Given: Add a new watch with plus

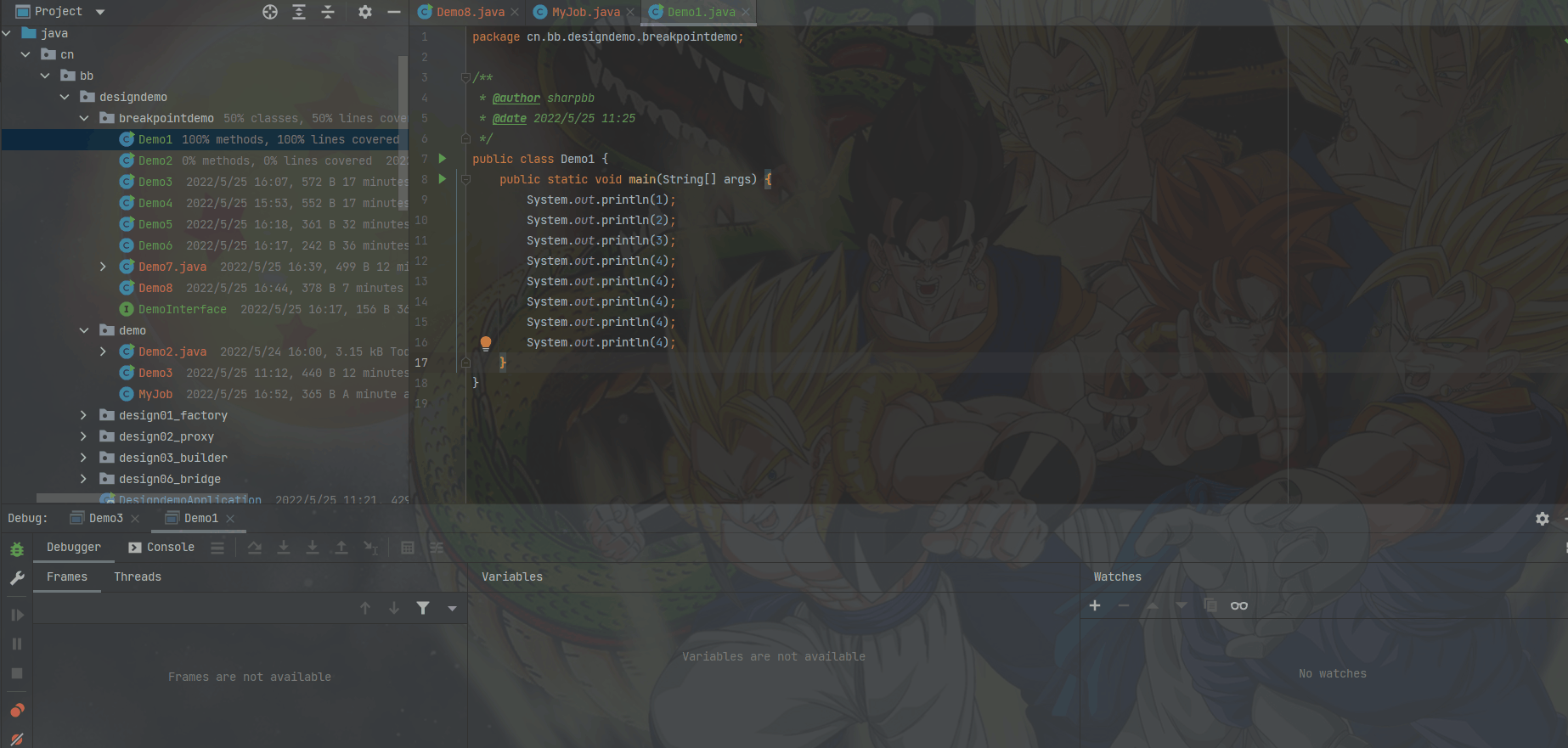Looking at the screenshot, I should [1095, 605].
